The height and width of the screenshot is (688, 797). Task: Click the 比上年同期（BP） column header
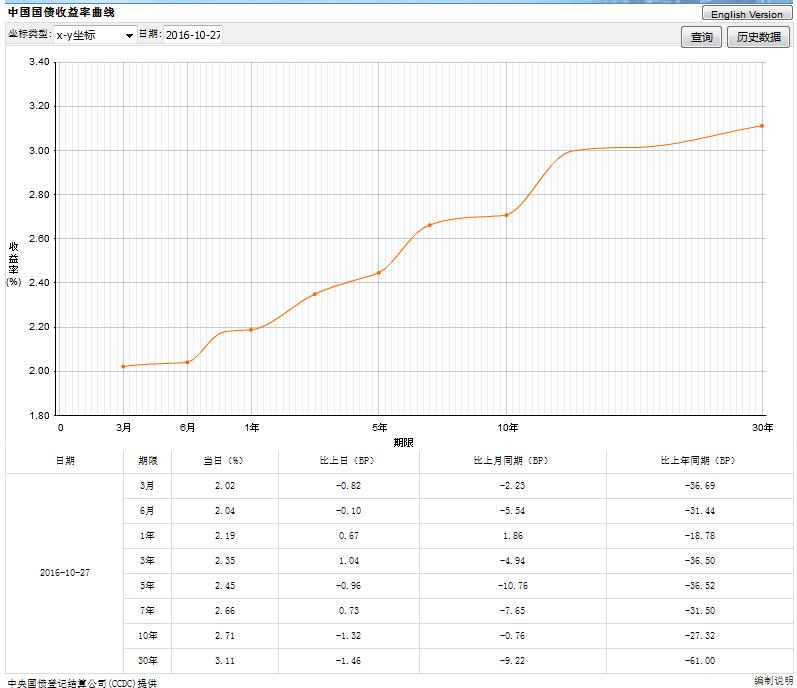click(698, 461)
